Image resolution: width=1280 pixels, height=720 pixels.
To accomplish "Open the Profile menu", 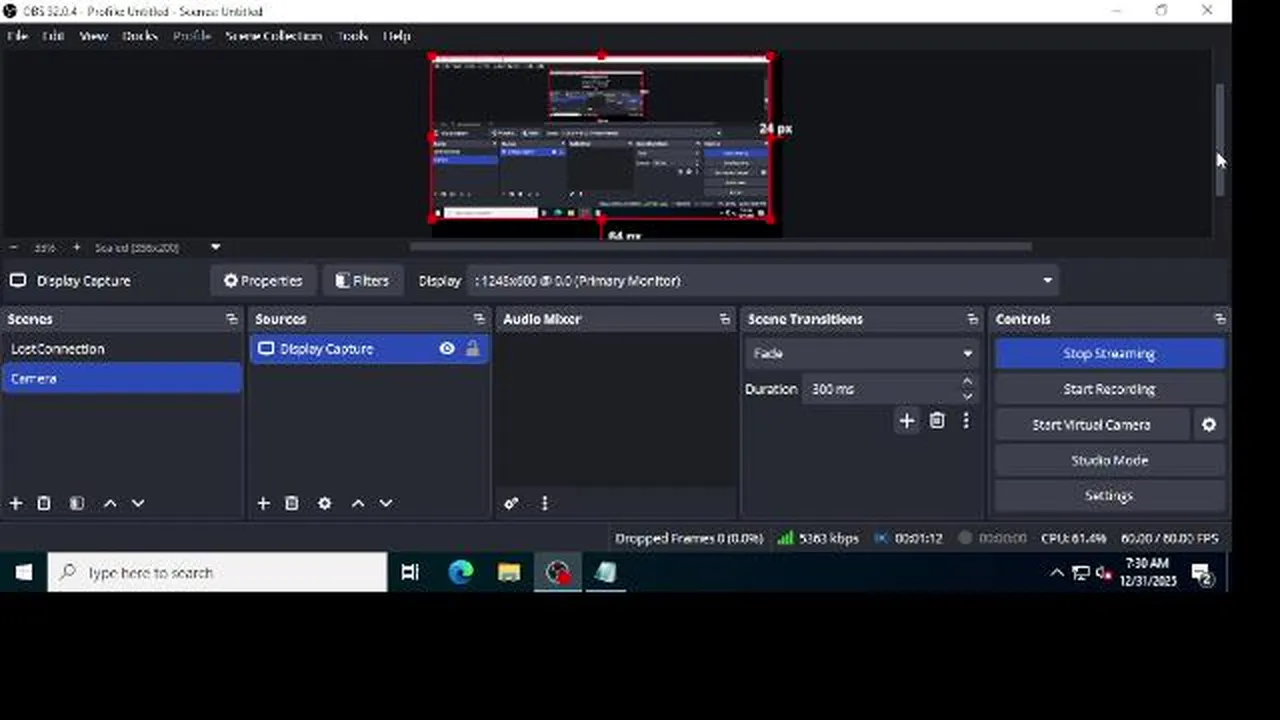I will tap(191, 36).
